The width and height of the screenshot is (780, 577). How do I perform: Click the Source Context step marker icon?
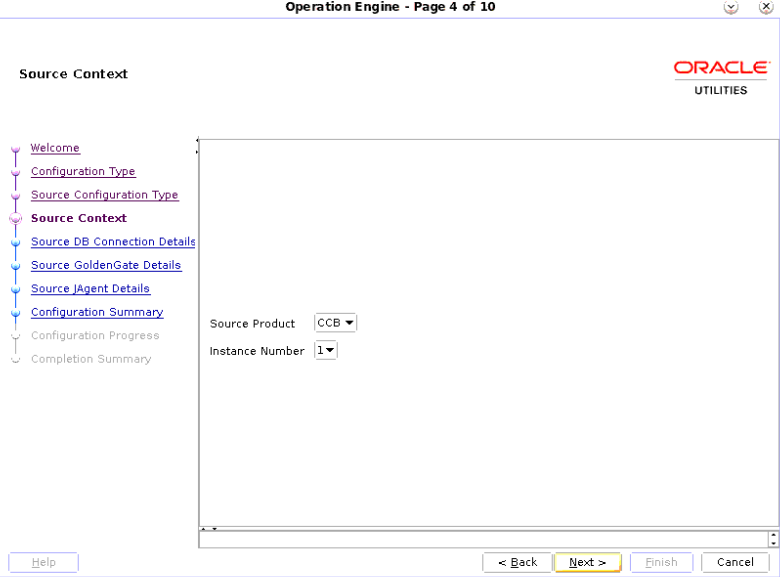[x=15, y=218]
